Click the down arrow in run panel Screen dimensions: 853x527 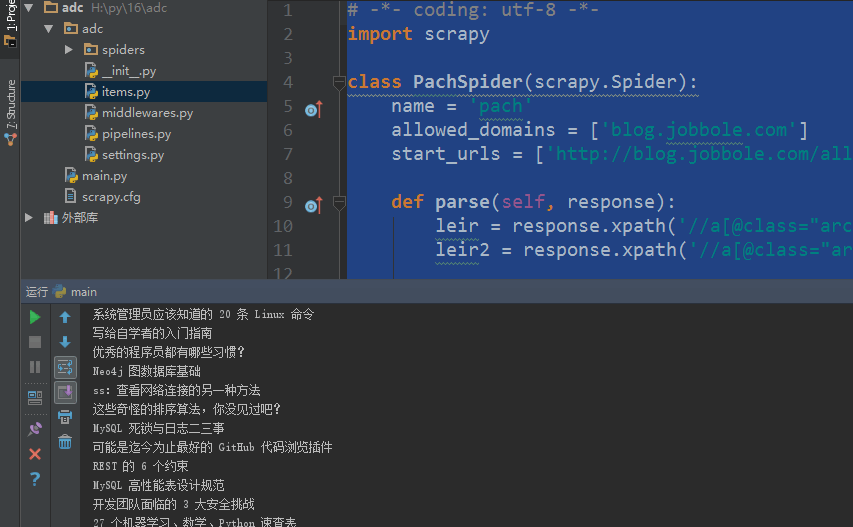coord(65,342)
